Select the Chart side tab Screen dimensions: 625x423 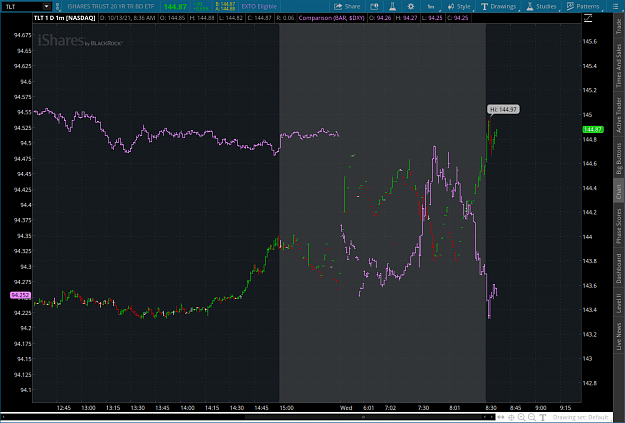[x=618, y=191]
